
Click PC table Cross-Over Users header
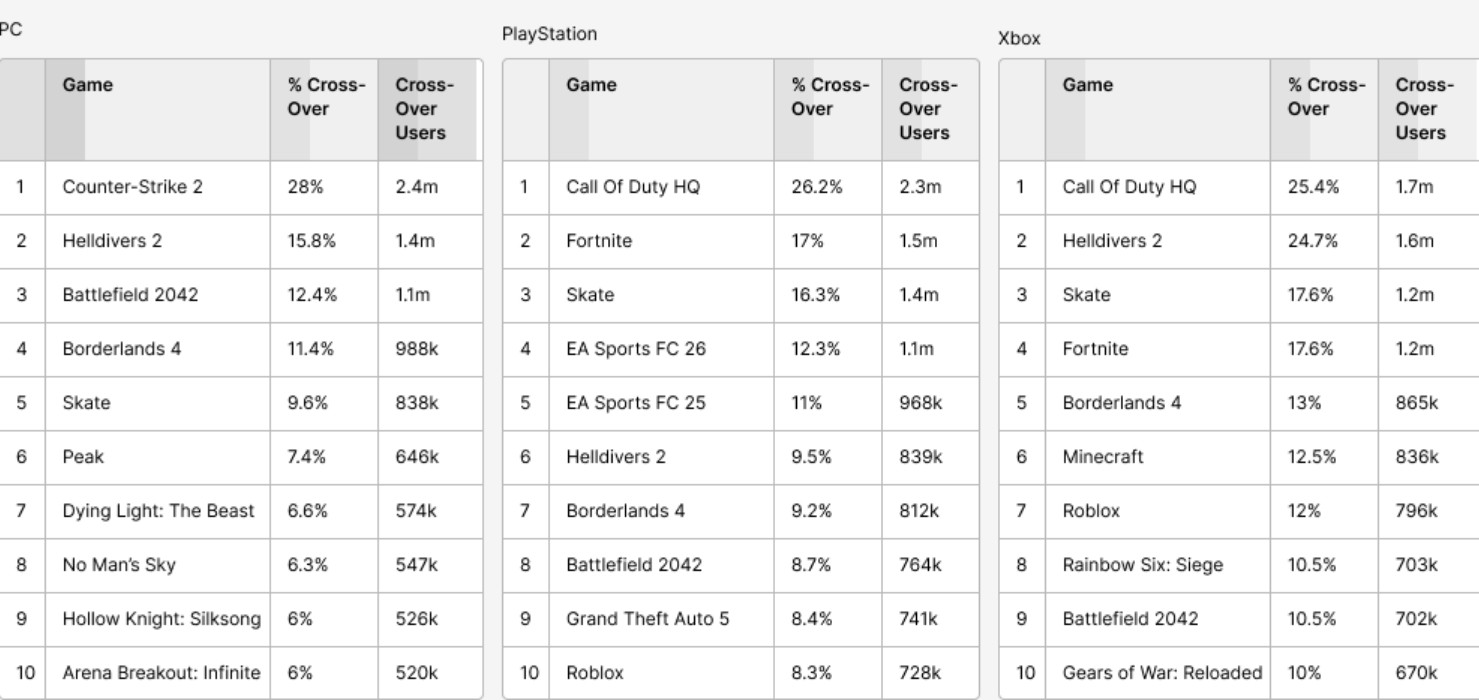point(430,109)
